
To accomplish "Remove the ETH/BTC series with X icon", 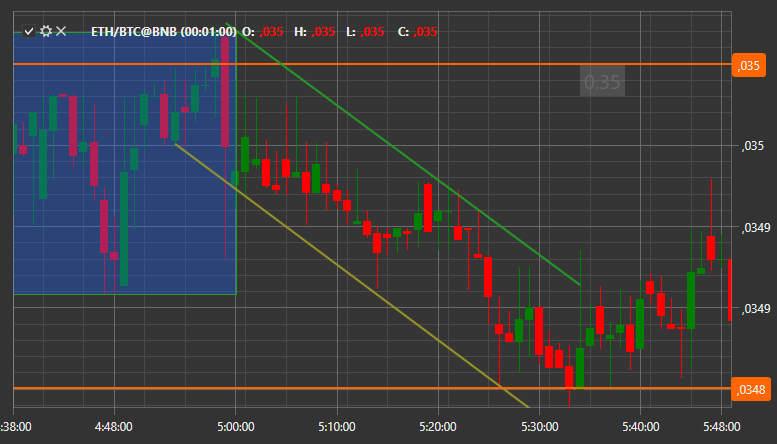I will pyautogui.click(x=61, y=31).
